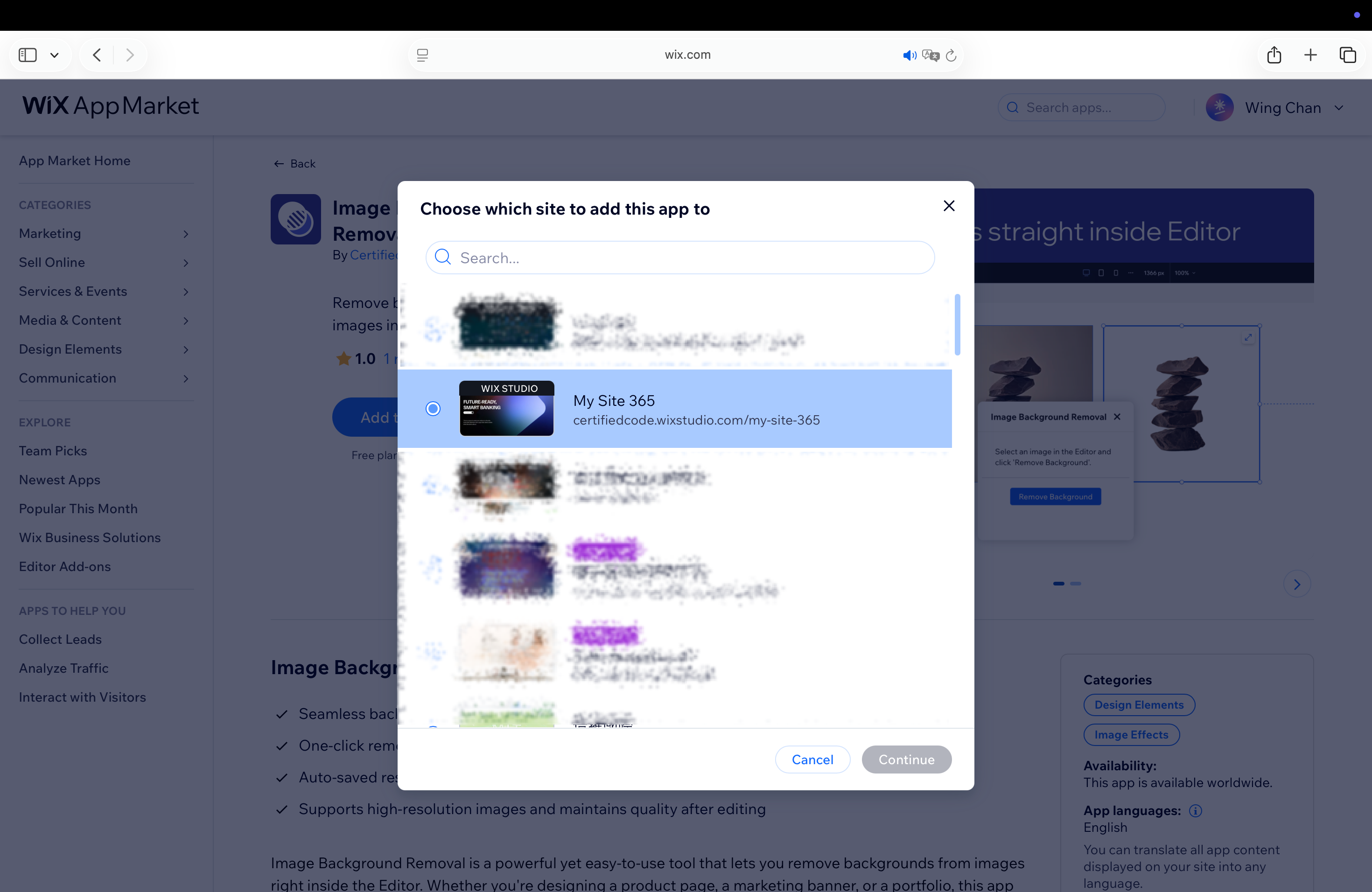
Task: Click the site Search field in dialog
Action: [679, 258]
